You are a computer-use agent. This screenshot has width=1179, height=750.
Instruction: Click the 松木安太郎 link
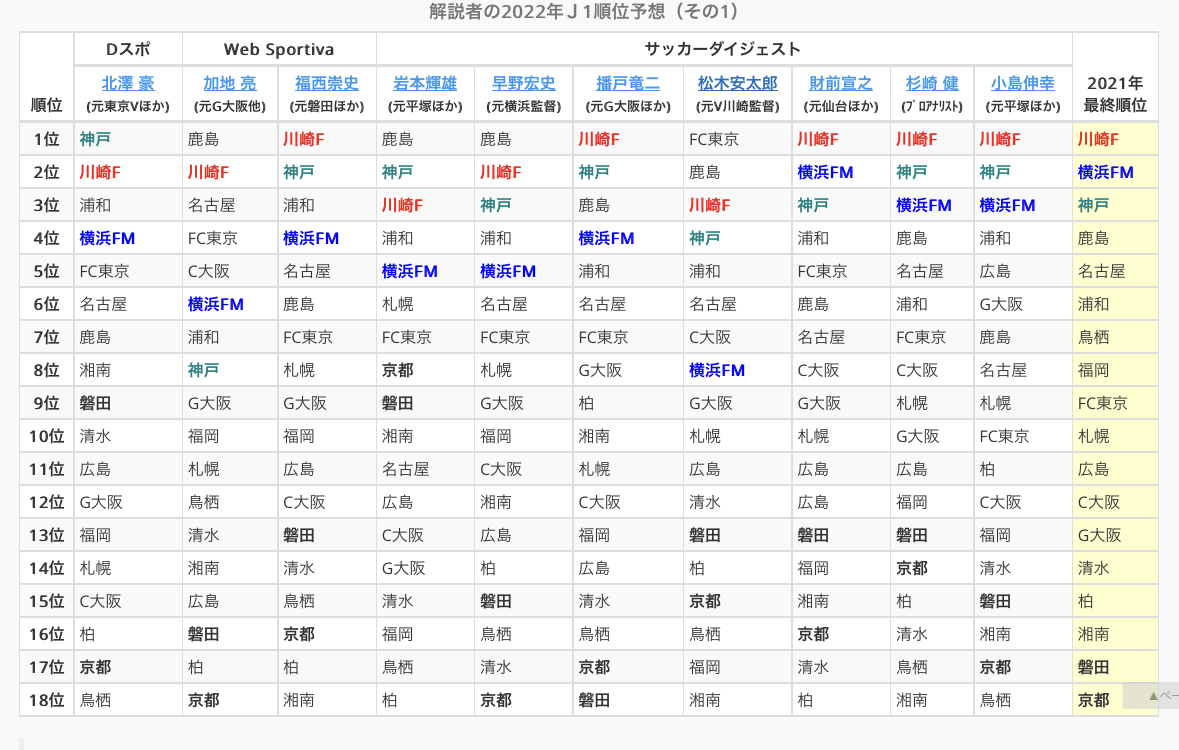tap(737, 84)
